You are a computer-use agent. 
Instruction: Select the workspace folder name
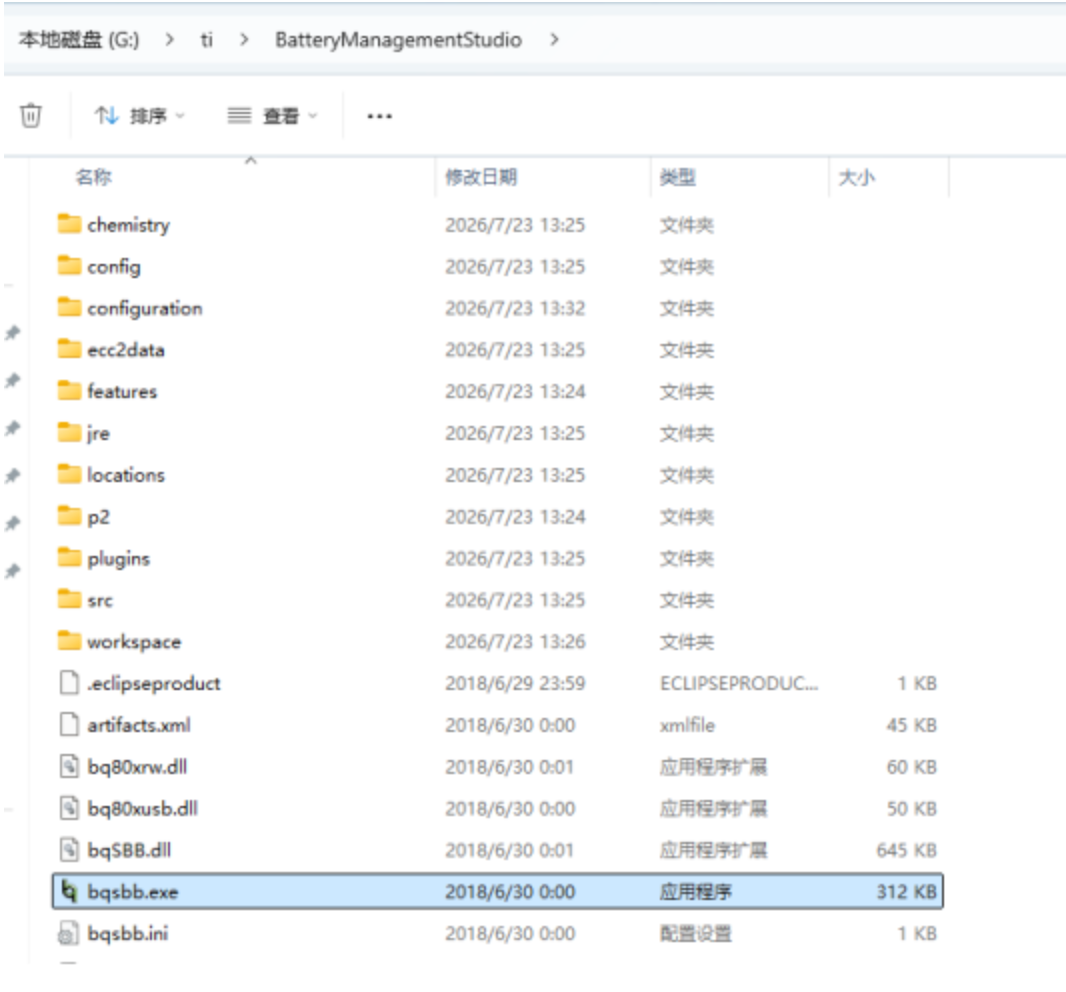point(134,643)
